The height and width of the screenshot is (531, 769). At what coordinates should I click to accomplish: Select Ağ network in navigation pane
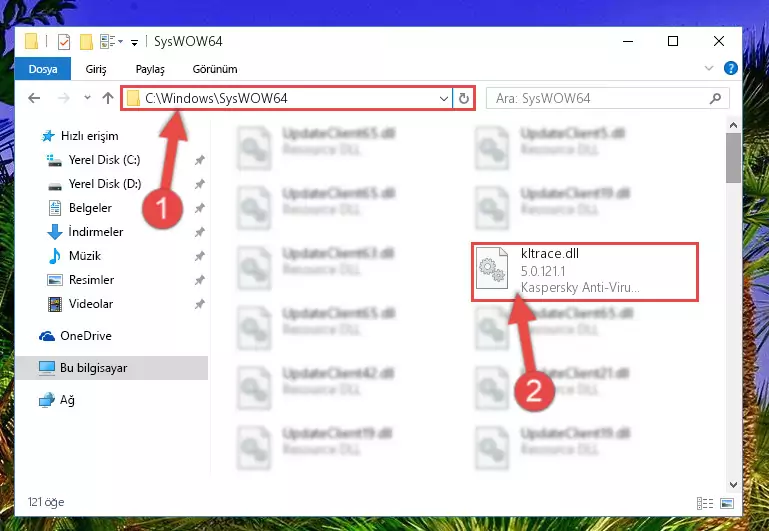tap(67, 400)
